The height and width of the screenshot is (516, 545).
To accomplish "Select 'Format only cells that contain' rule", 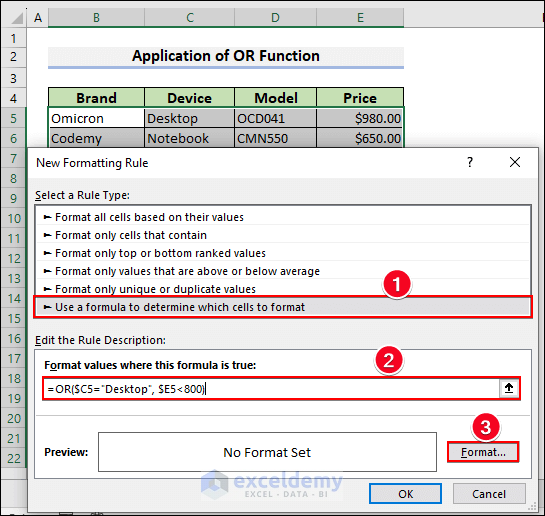I will pyautogui.click(x=283, y=235).
